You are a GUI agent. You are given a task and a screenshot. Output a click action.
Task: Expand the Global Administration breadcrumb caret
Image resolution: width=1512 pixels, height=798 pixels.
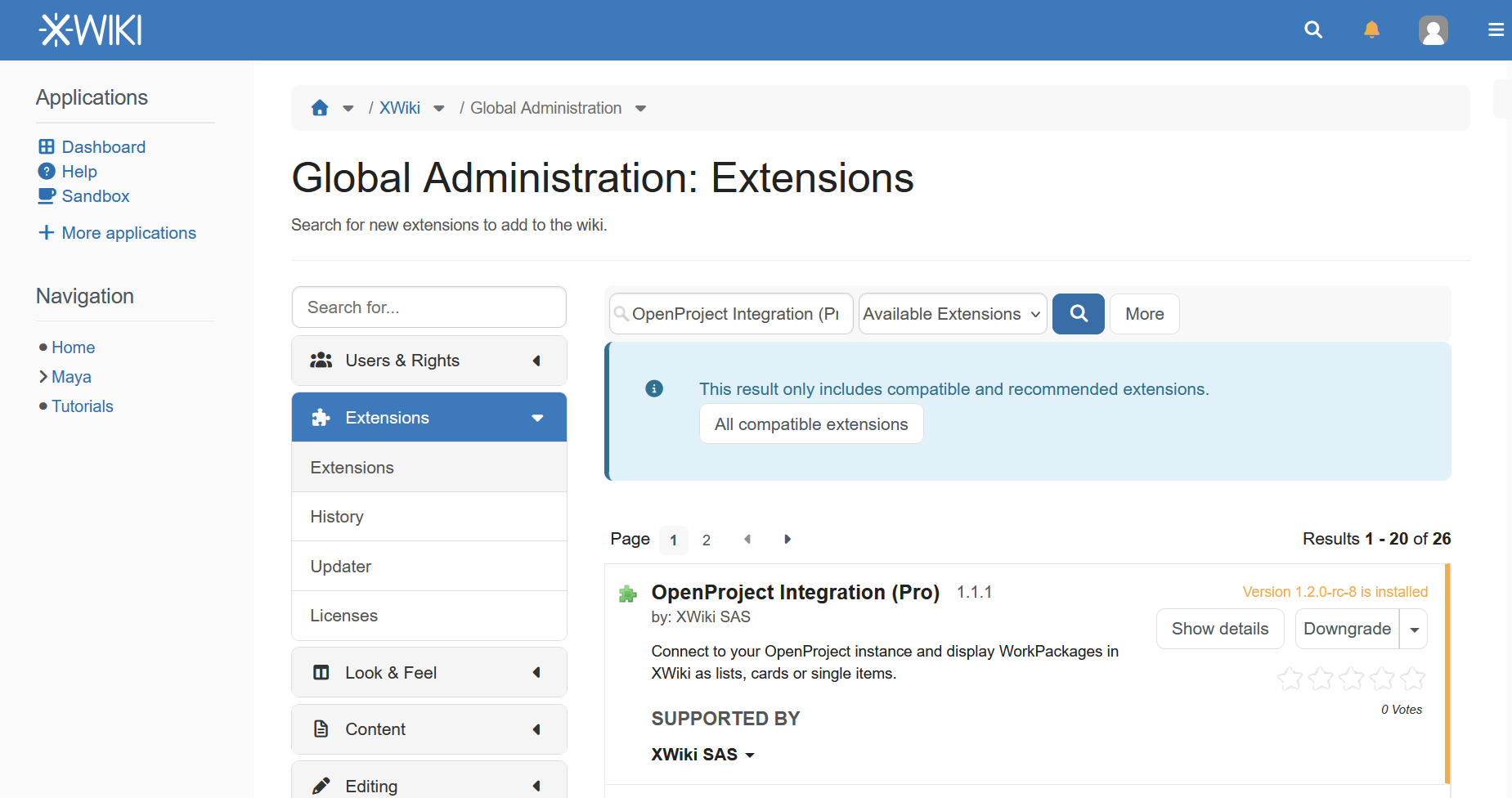click(641, 109)
